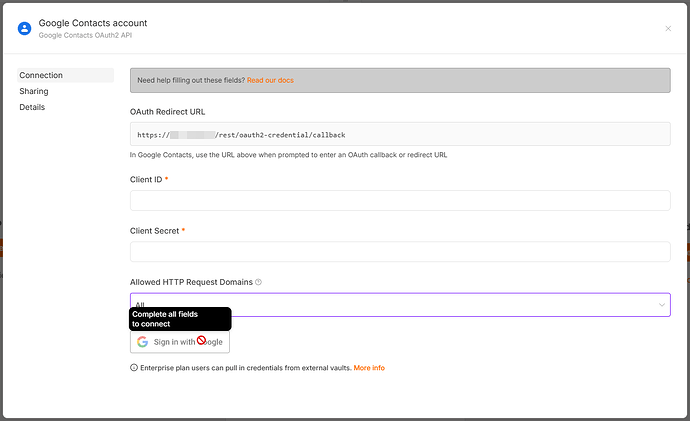Click the Google Contacts account avatar icon
The width and height of the screenshot is (690, 421).
pyautogui.click(x=24, y=29)
